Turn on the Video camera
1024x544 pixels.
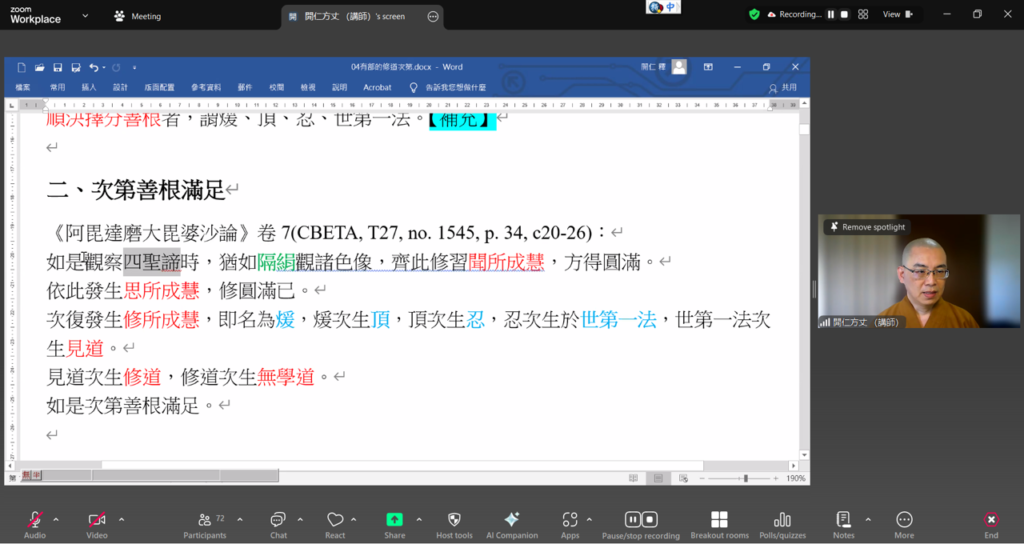97,519
